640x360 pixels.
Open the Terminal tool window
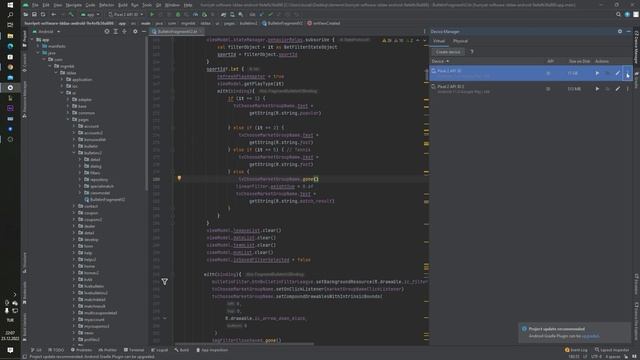[134, 350]
